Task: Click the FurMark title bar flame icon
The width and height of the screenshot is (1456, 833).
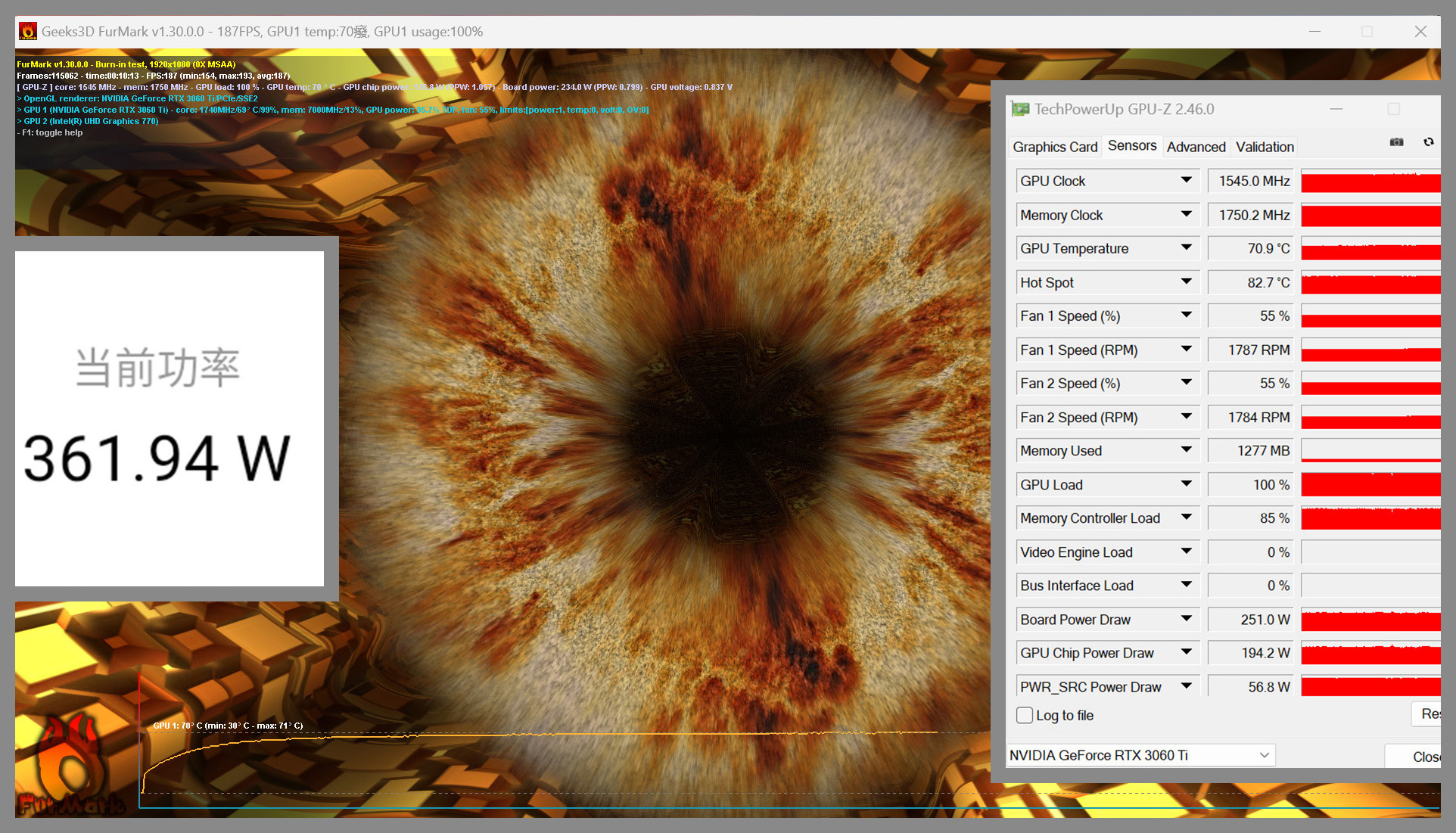Action: (28, 32)
